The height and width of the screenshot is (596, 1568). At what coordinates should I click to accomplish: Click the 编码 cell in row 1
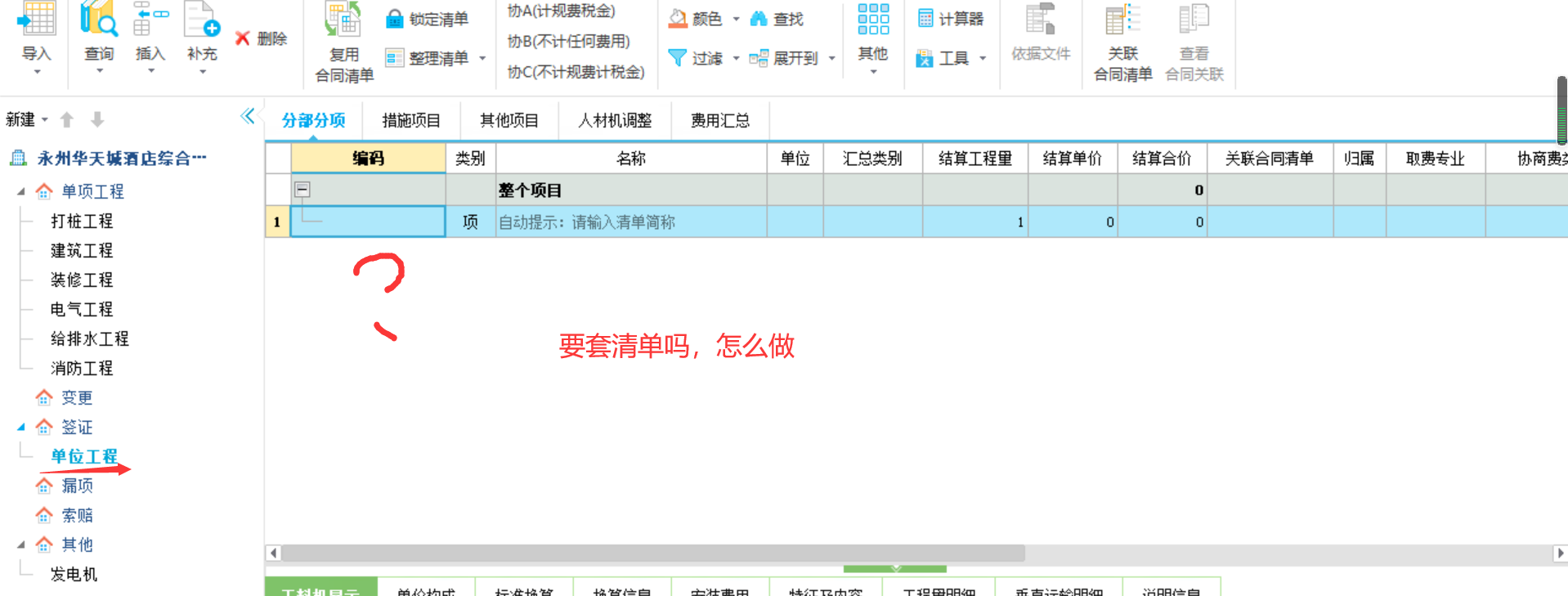(368, 222)
